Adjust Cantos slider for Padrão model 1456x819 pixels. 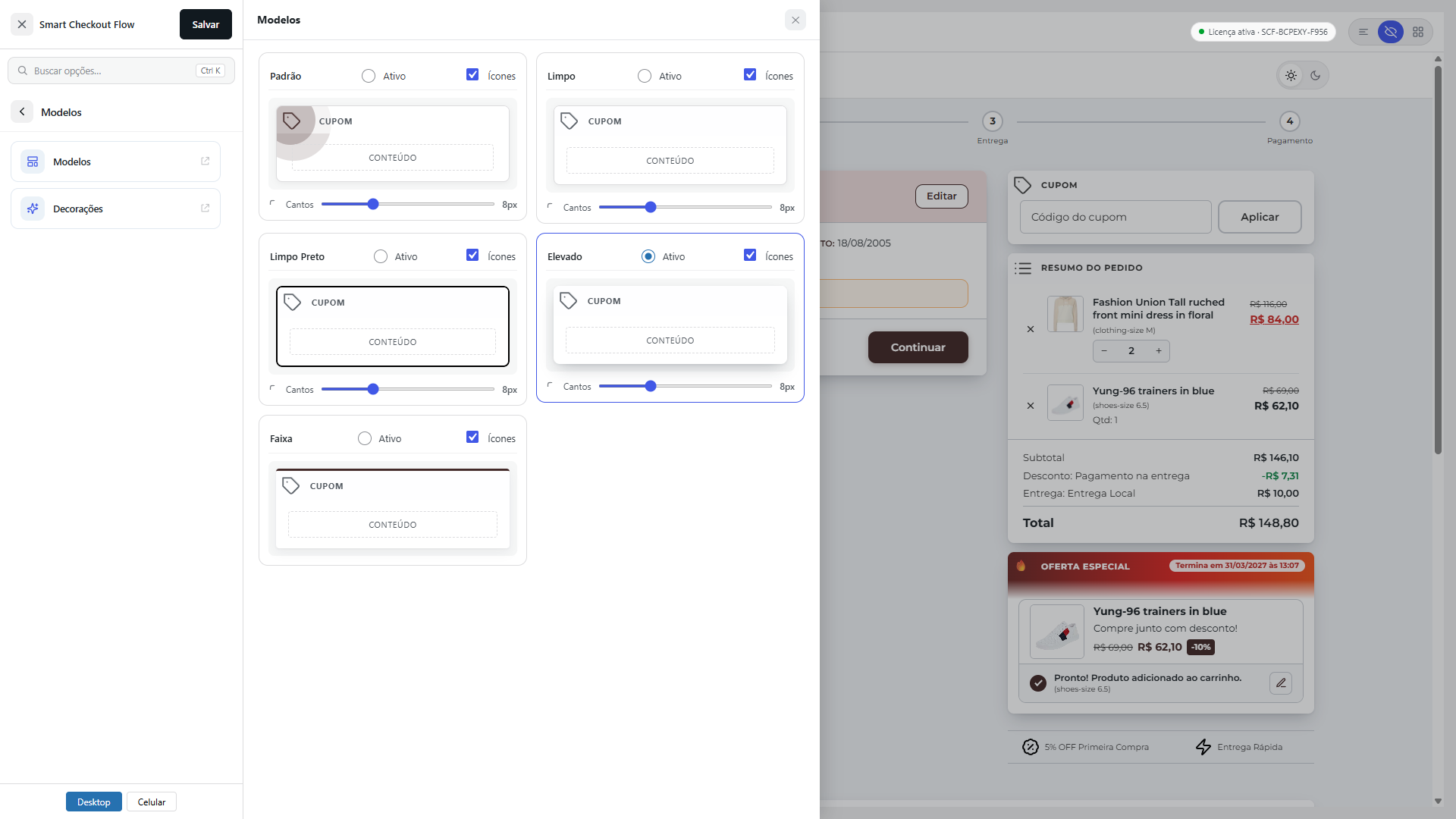pos(408,204)
